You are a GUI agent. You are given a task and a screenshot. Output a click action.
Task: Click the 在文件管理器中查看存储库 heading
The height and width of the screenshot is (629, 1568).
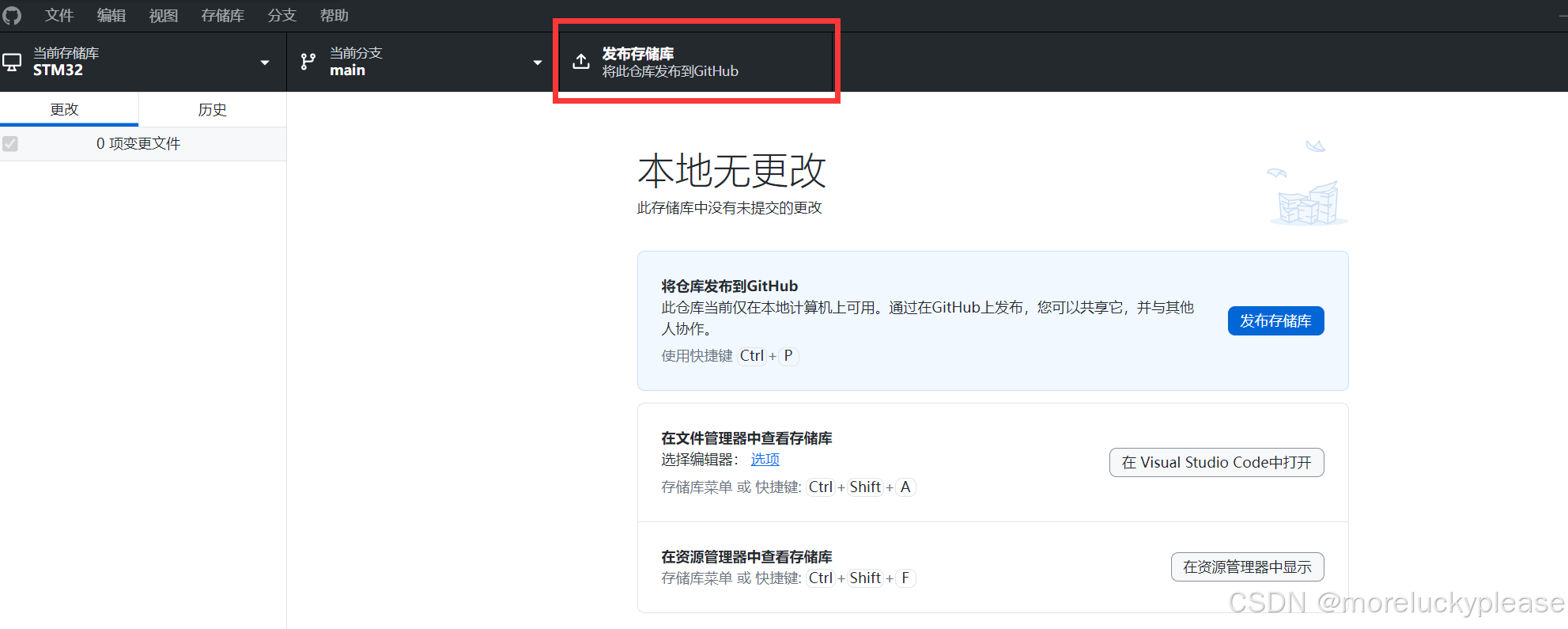tap(746, 438)
